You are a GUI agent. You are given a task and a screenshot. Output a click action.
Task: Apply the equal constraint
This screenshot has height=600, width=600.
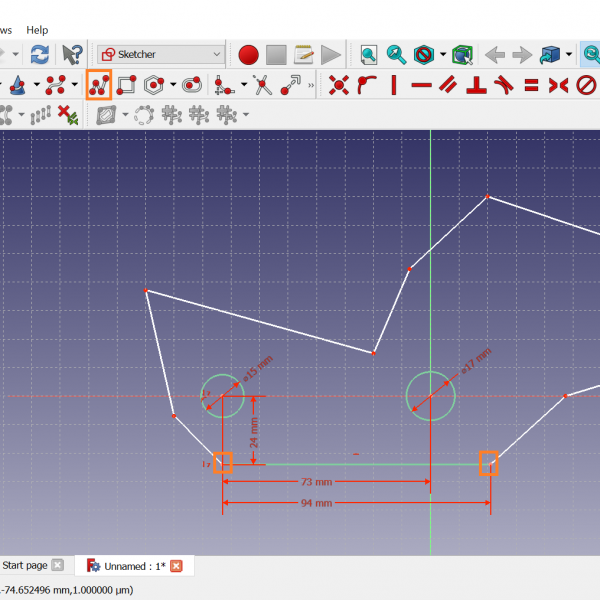click(532, 85)
